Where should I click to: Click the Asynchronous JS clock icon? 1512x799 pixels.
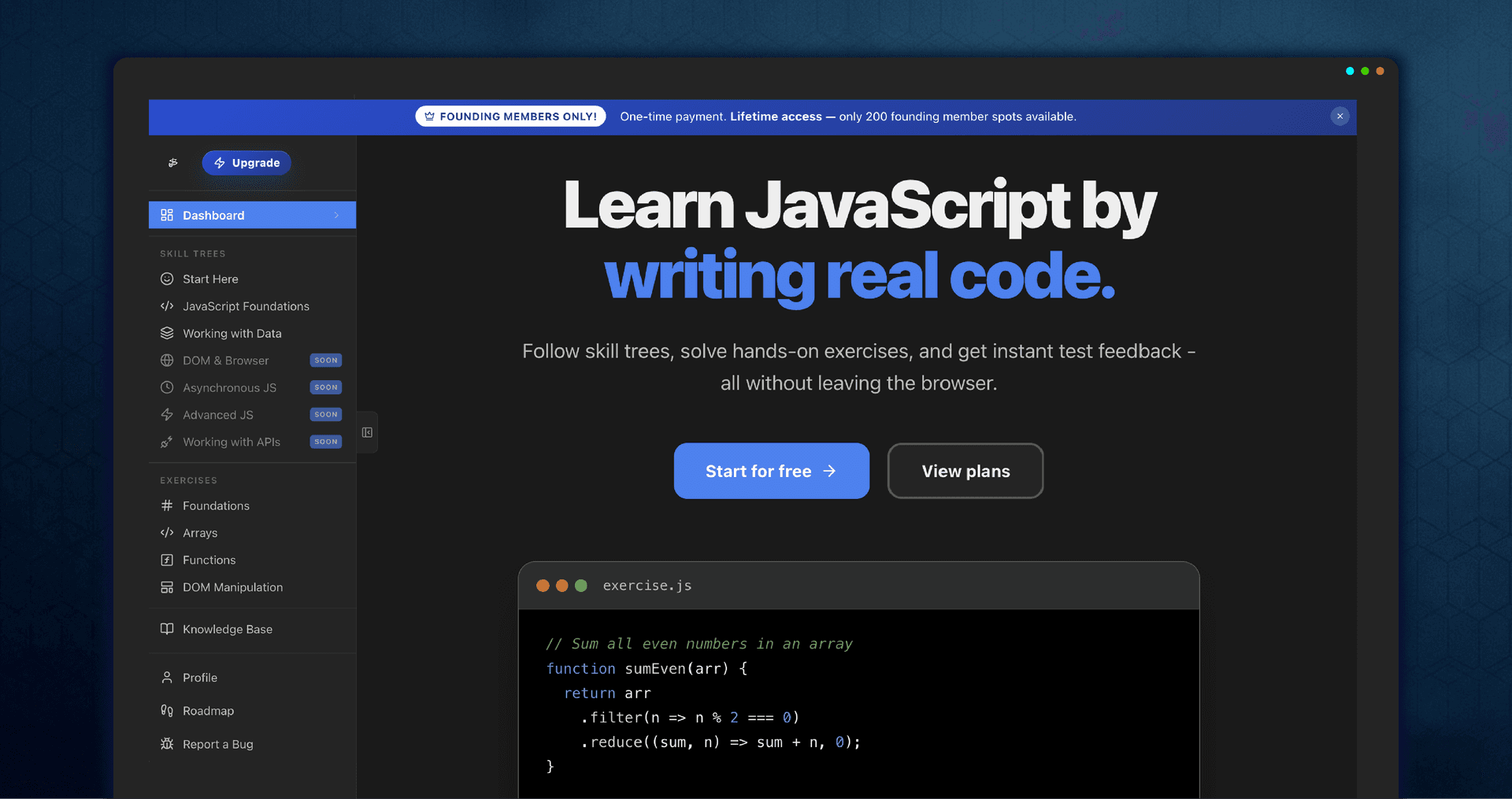coord(167,387)
